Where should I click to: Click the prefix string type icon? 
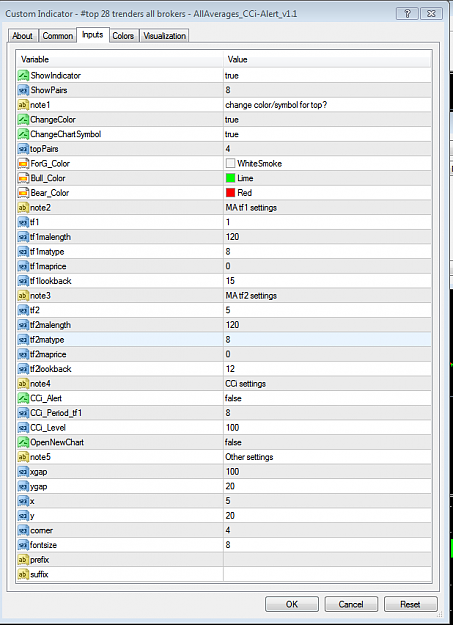click(23, 560)
